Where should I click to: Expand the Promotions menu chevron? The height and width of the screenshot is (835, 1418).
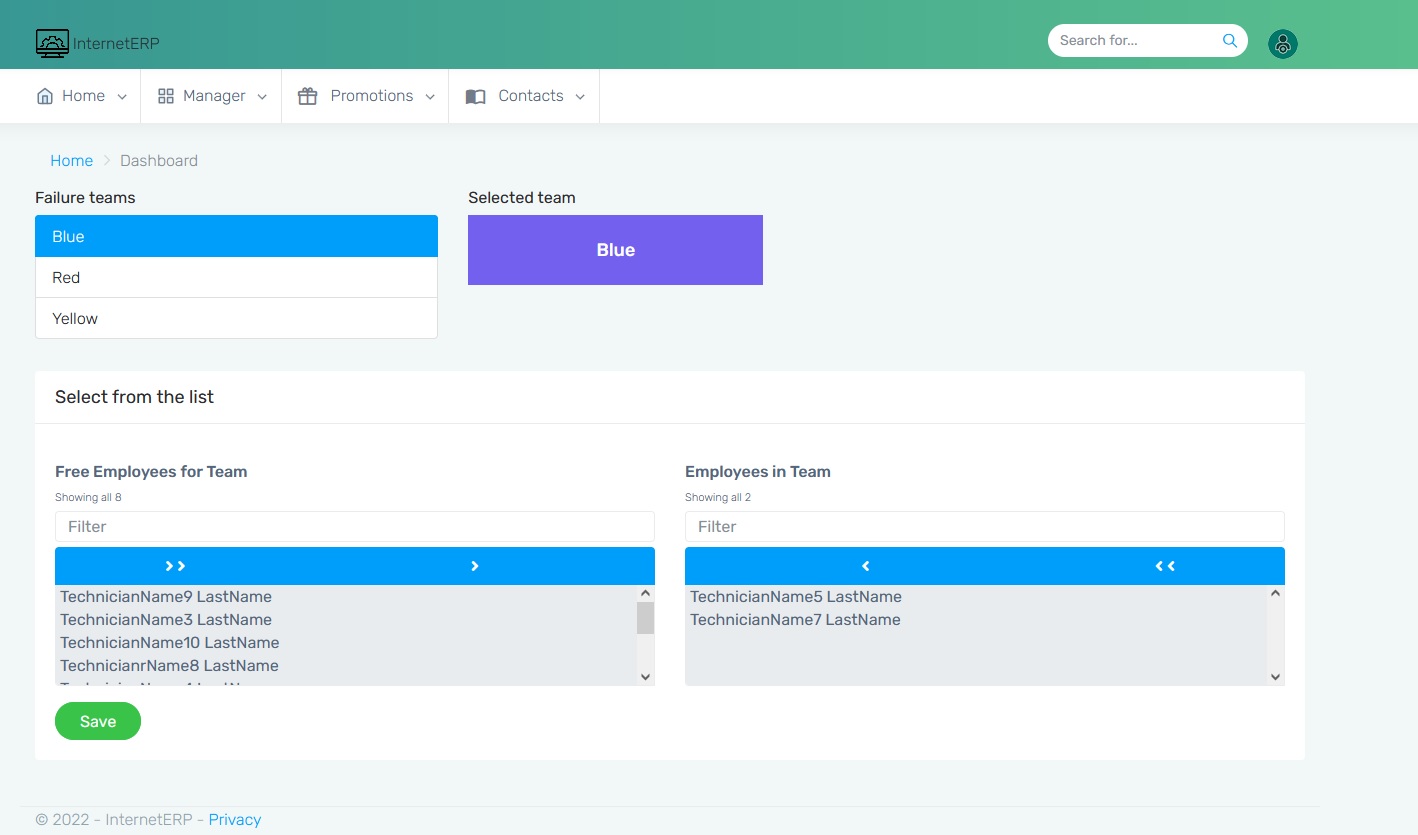[430, 97]
